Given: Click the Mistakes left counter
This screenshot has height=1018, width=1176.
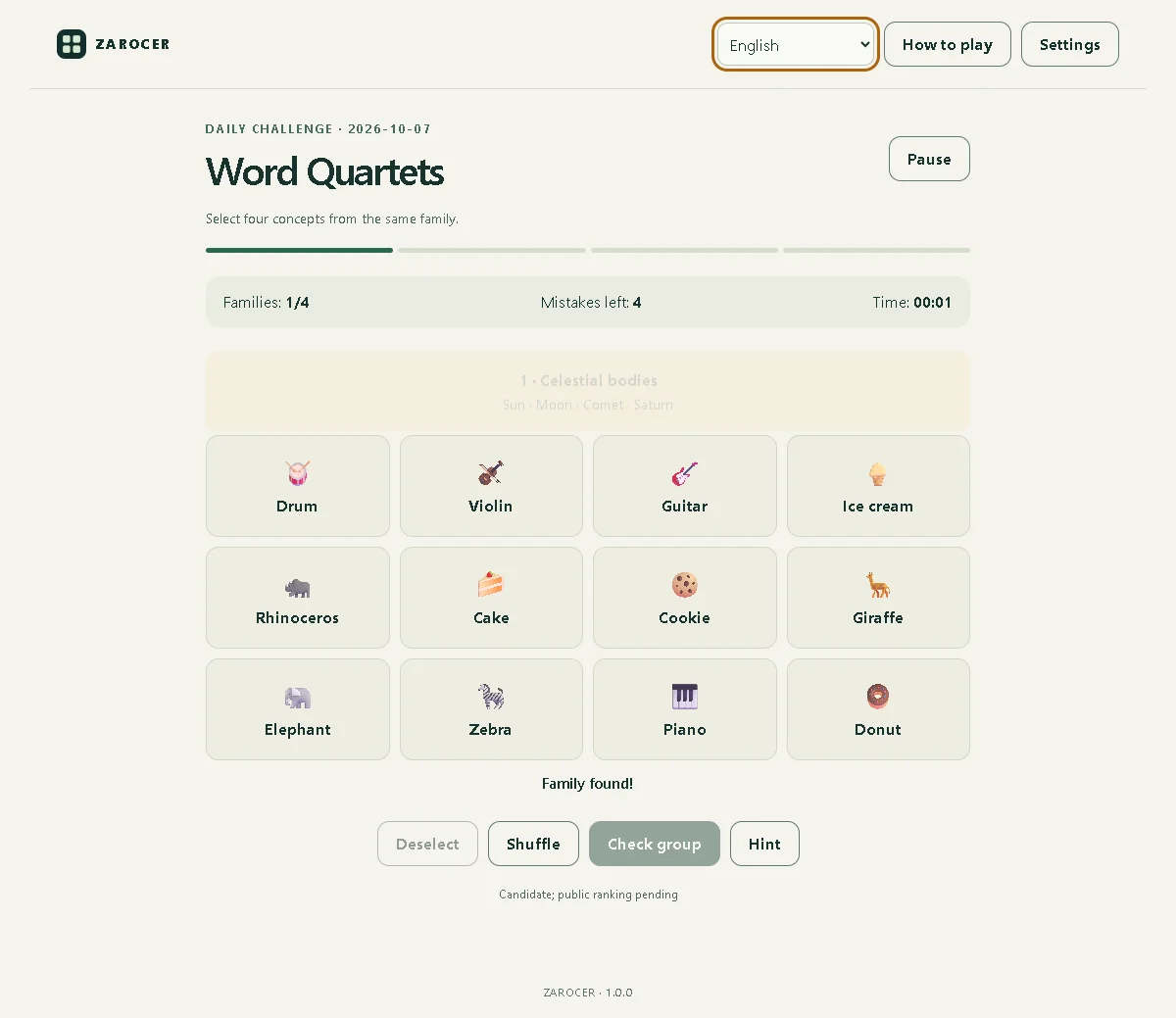Looking at the screenshot, I should pos(591,303).
